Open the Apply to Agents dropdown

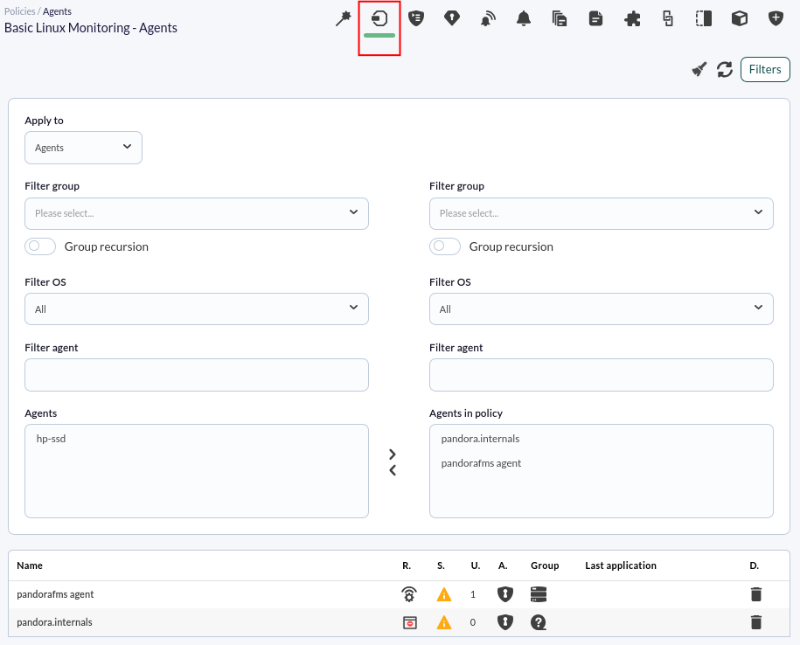pos(83,147)
